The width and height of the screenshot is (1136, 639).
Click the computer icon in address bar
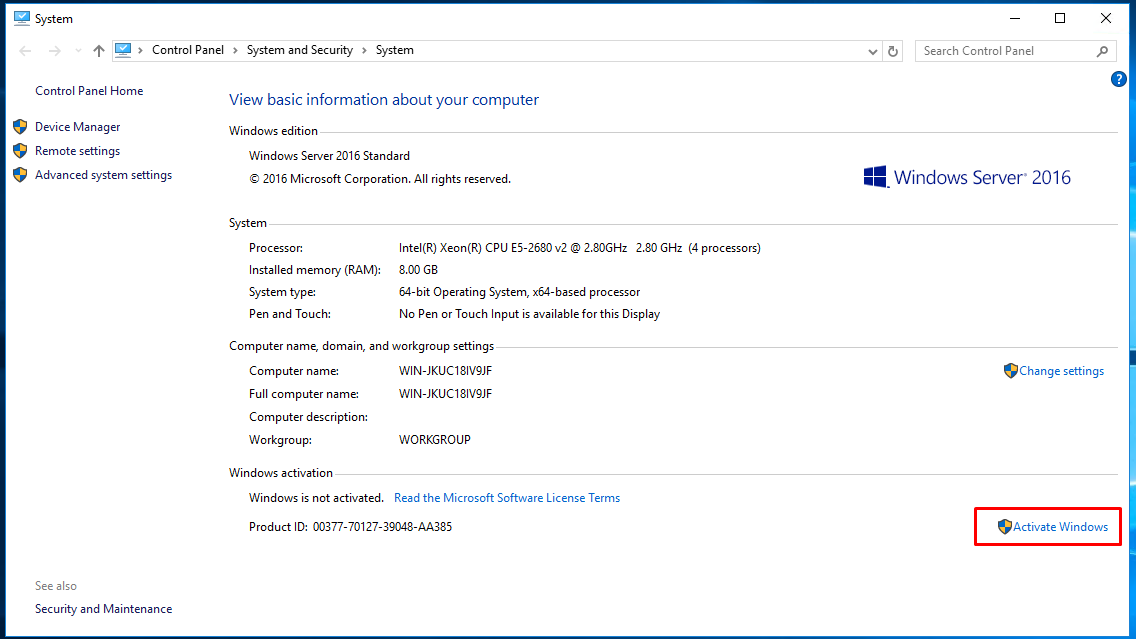[x=123, y=50]
